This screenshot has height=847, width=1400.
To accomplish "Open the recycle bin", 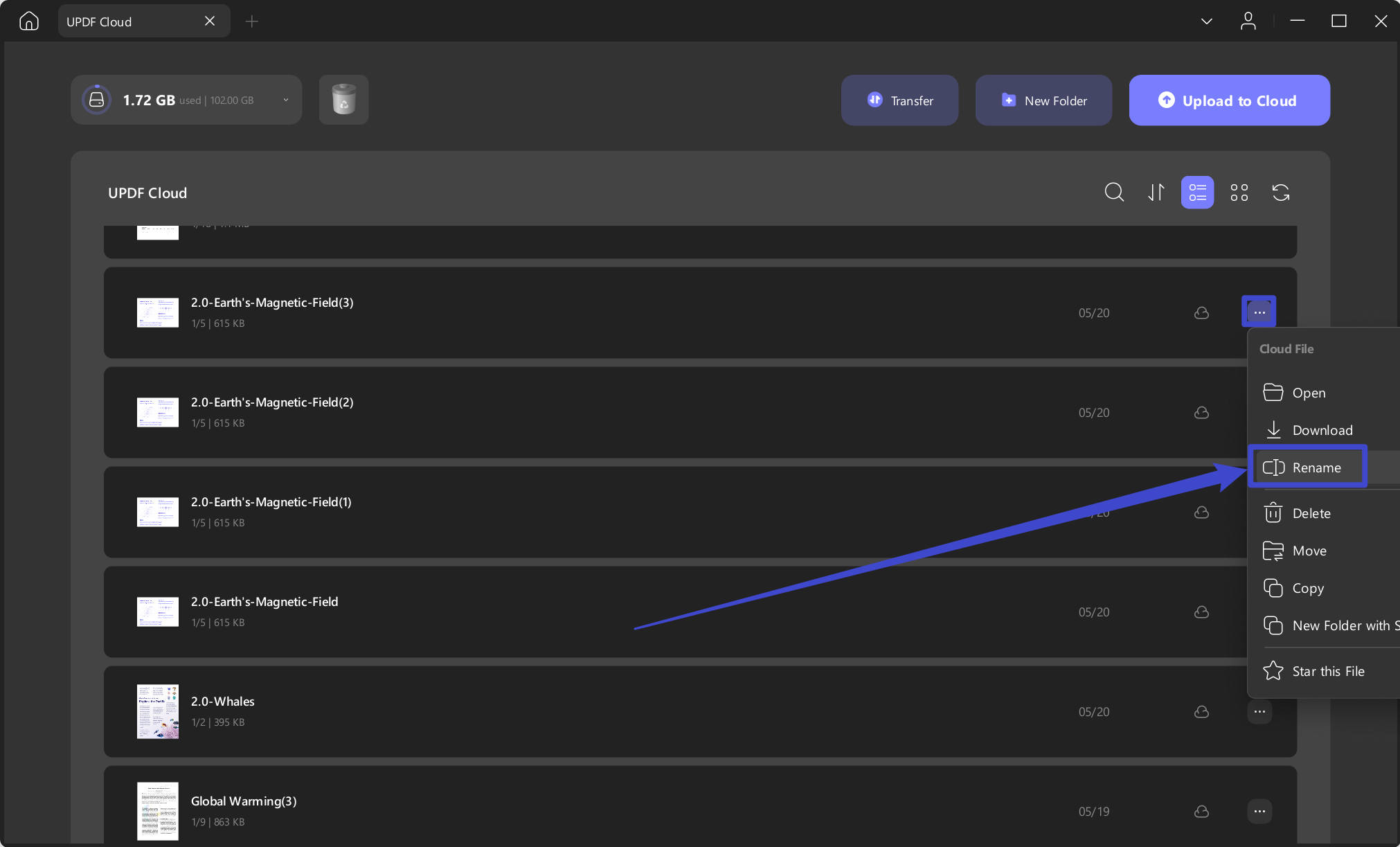I will point(343,100).
